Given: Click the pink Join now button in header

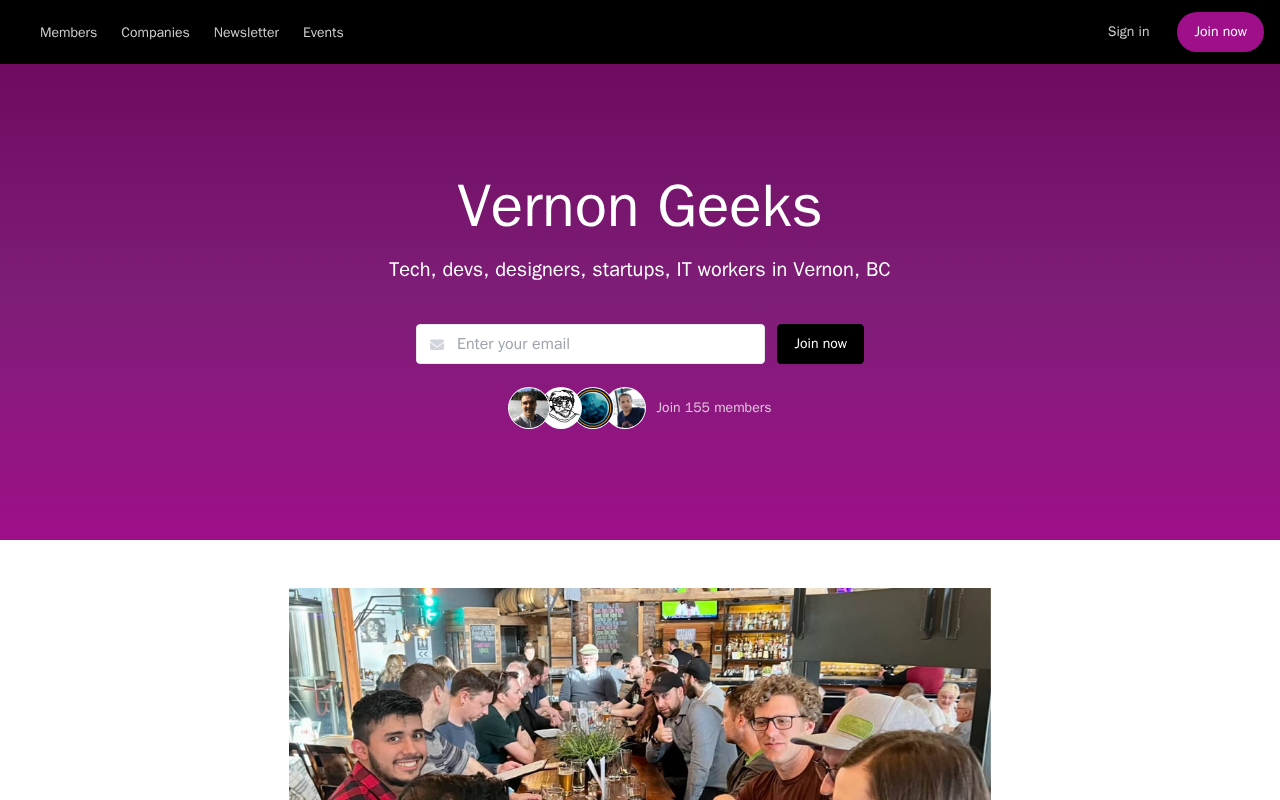Looking at the screenshot, I should 1220,32.
